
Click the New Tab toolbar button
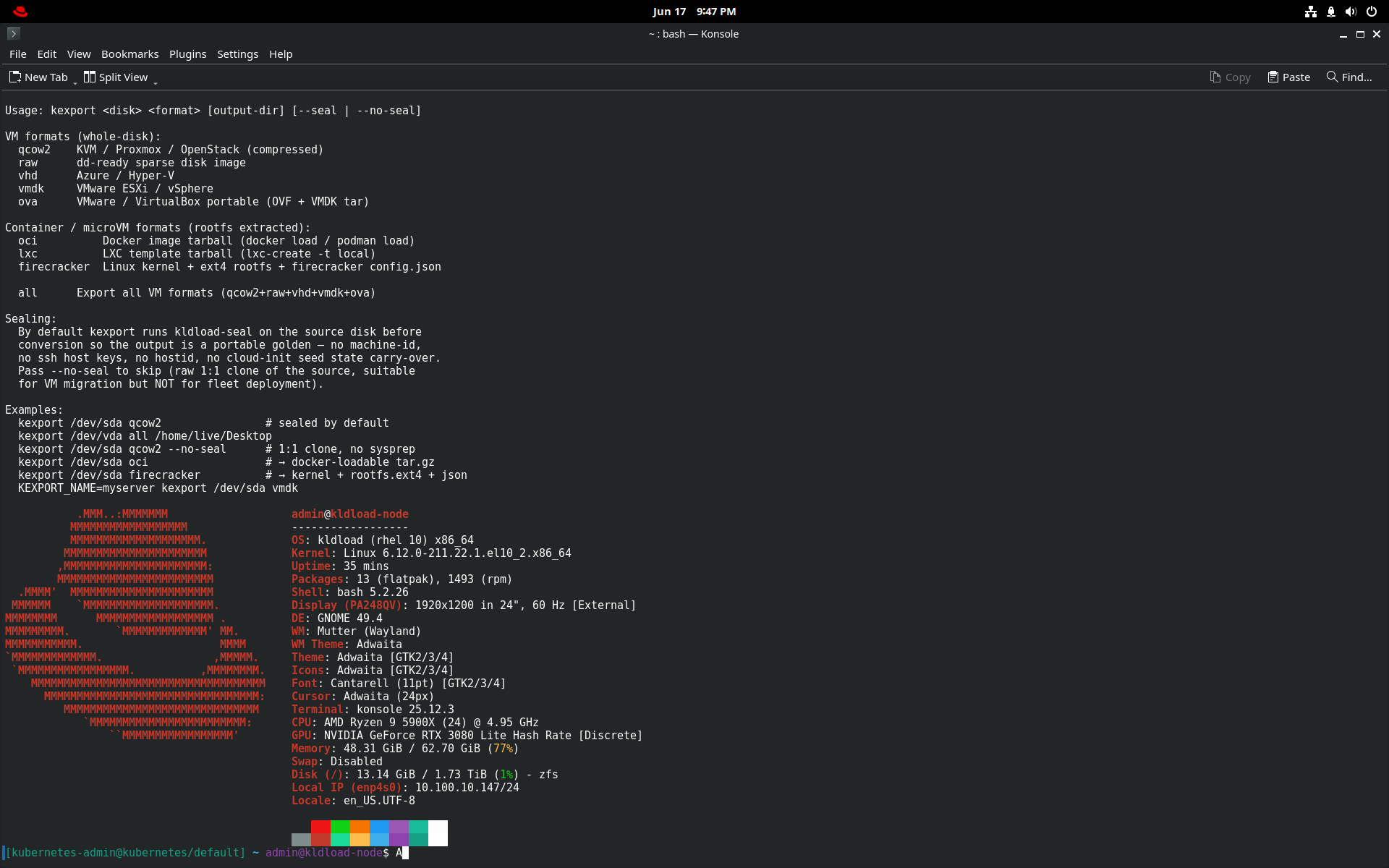(x=38, y=77)
